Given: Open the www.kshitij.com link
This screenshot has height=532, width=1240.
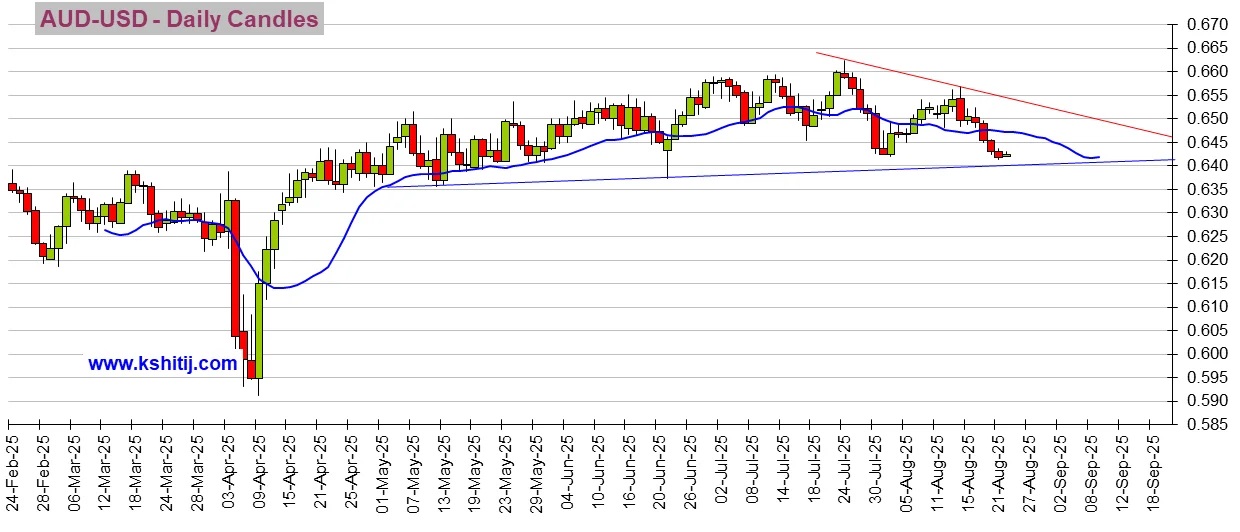Looking at the screenshot, I should (x=162, y=364).
